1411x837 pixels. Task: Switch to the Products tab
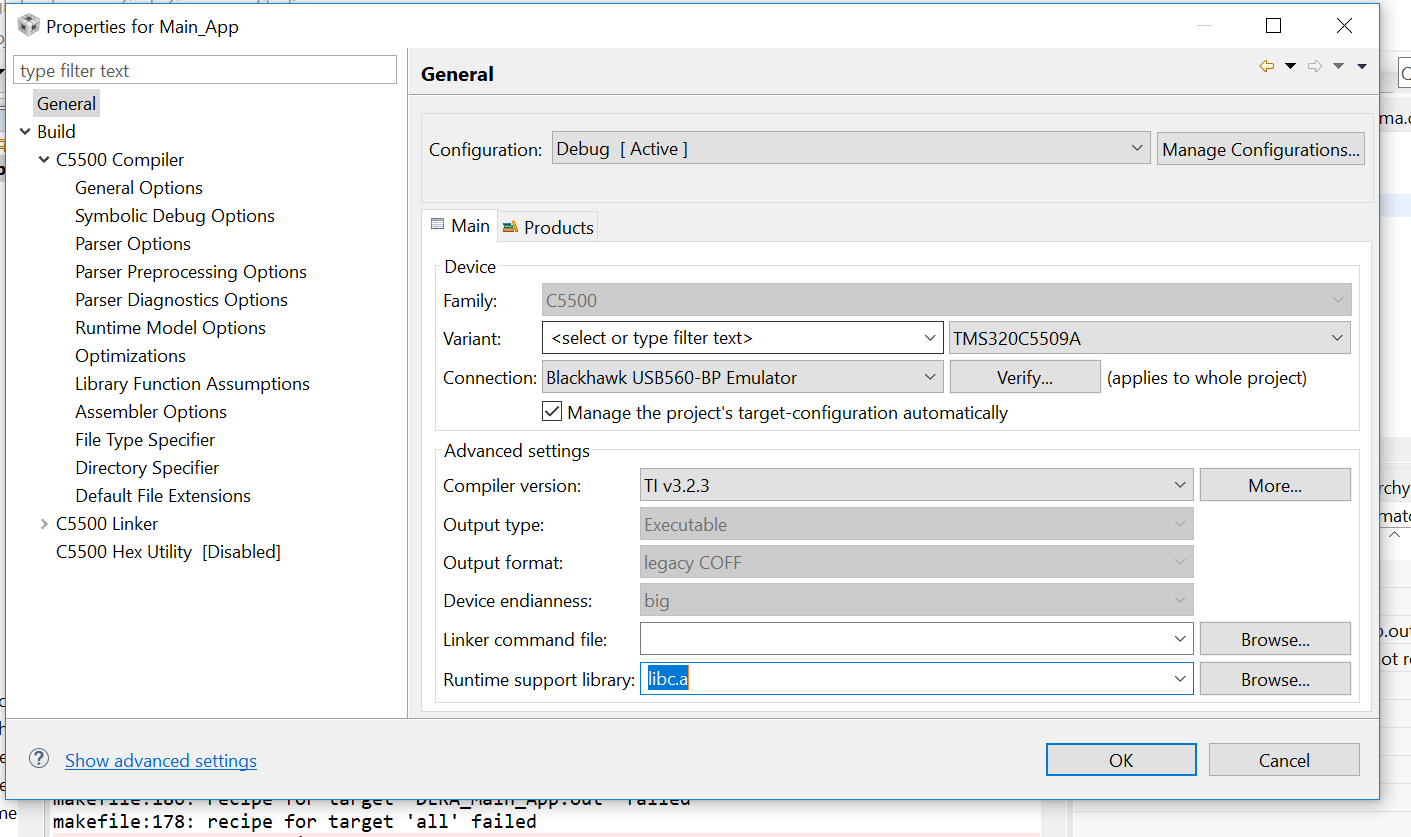[x=548, y=227]
